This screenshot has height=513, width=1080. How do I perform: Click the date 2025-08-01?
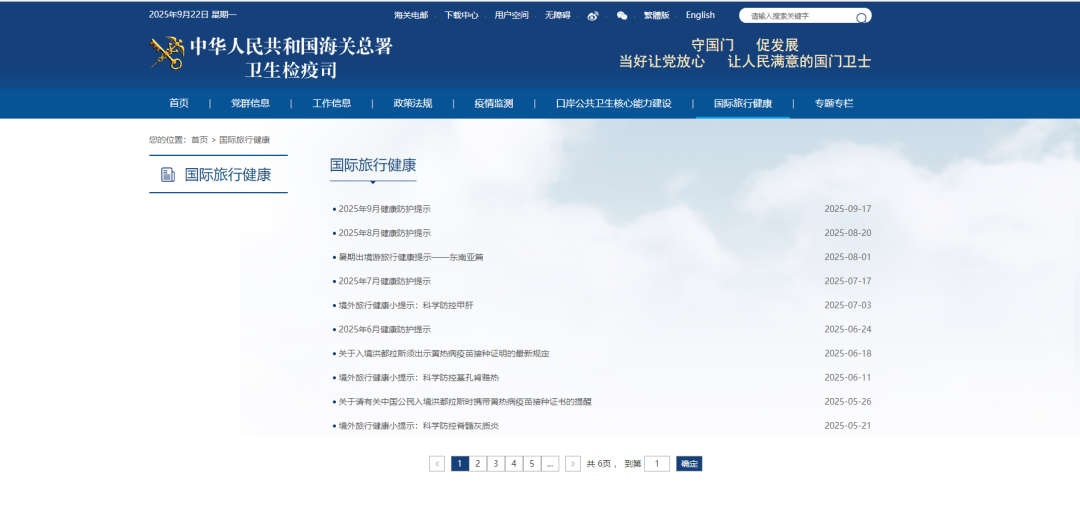point(848,258)
